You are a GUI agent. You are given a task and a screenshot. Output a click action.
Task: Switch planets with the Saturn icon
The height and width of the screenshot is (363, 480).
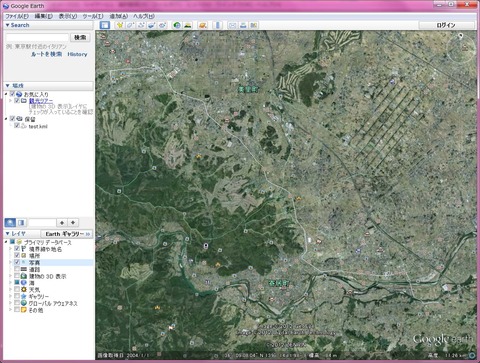point(203,25)
